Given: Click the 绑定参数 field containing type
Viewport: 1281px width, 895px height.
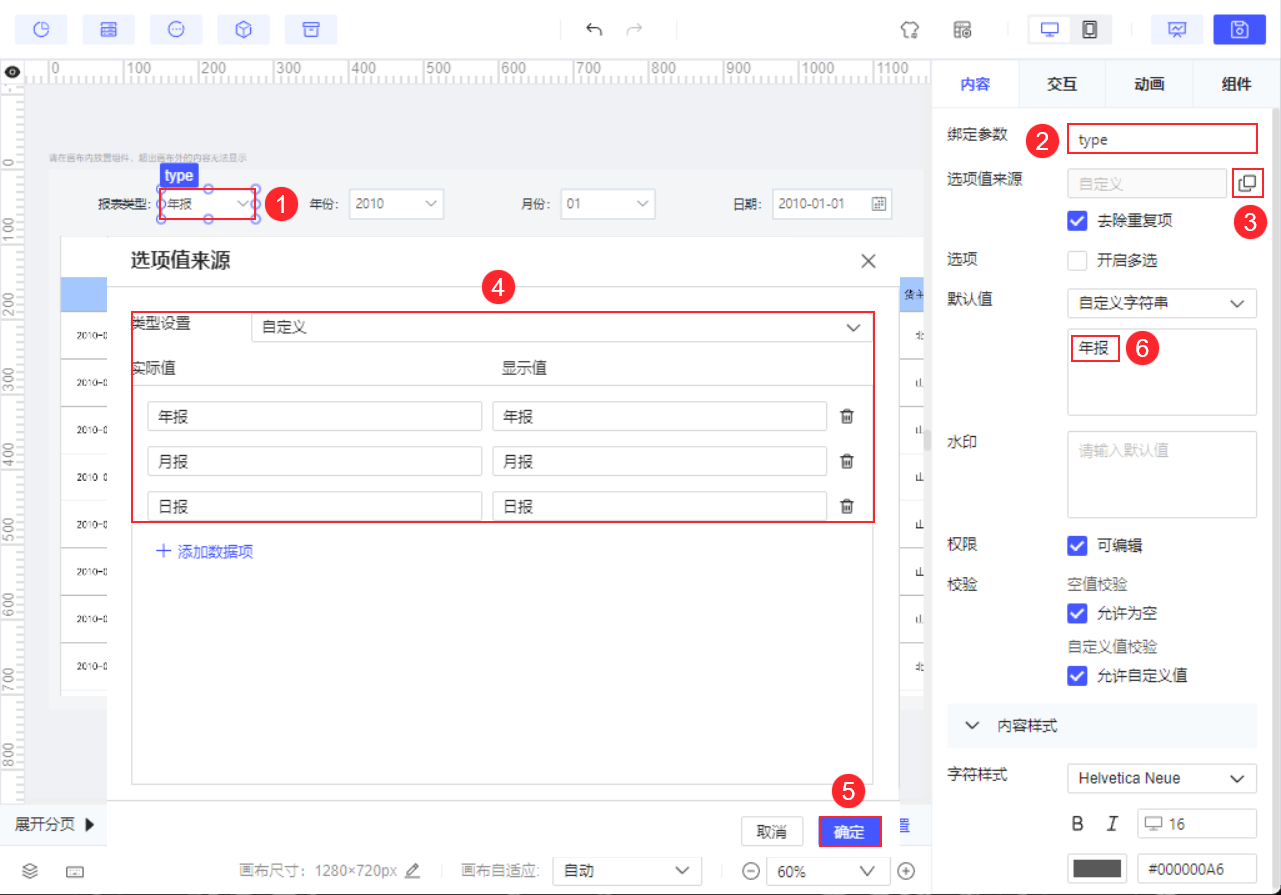Looking at the screenshot, I should (1162, 139).
